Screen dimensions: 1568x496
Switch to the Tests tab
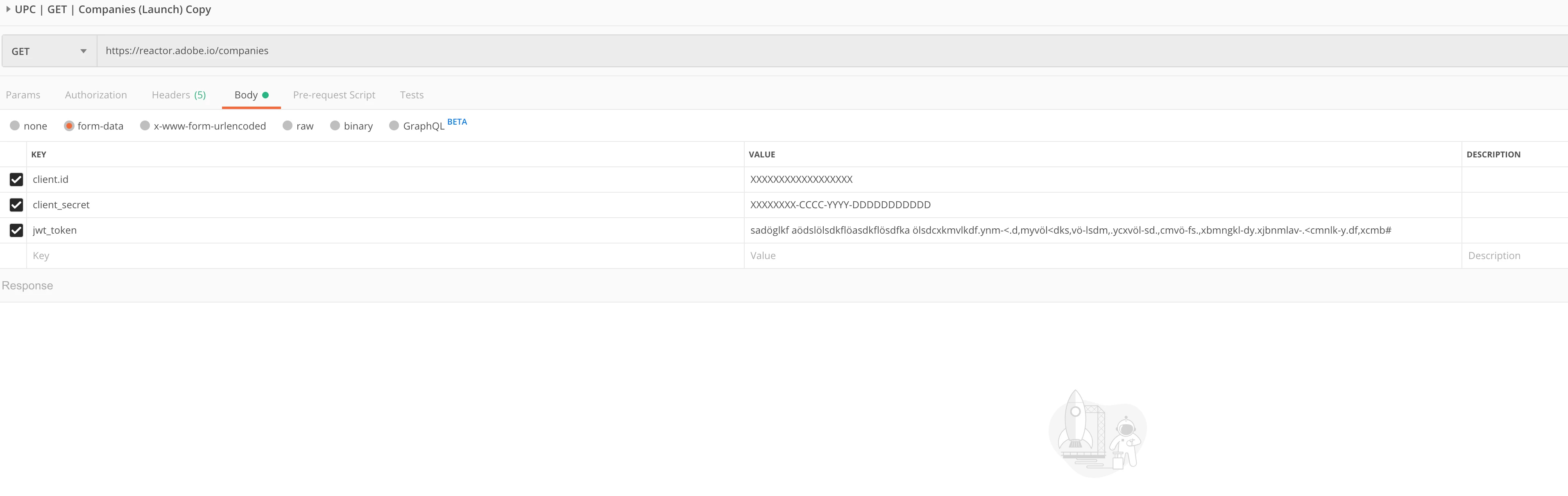412,95
